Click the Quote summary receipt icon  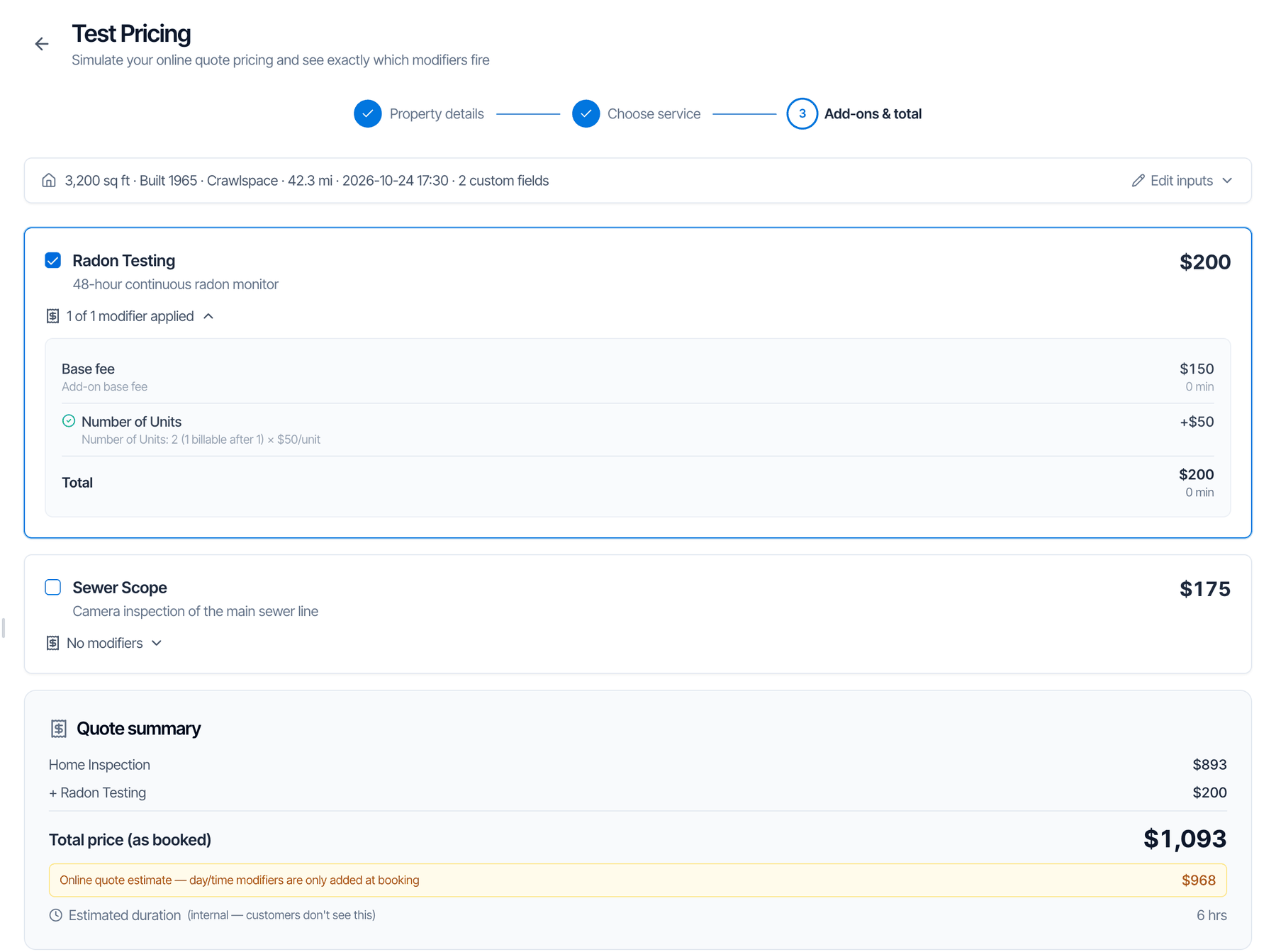click(x=59, y=729)
